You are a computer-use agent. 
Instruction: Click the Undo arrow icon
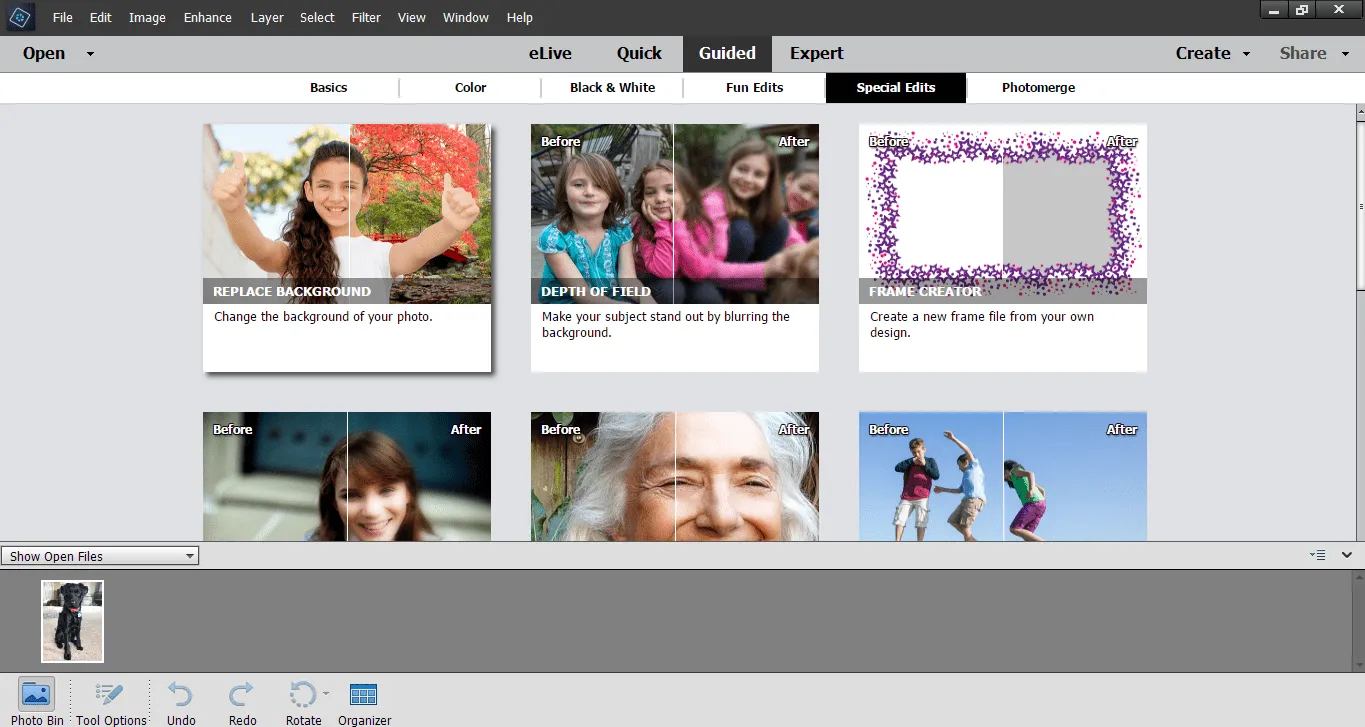[181, 695]
